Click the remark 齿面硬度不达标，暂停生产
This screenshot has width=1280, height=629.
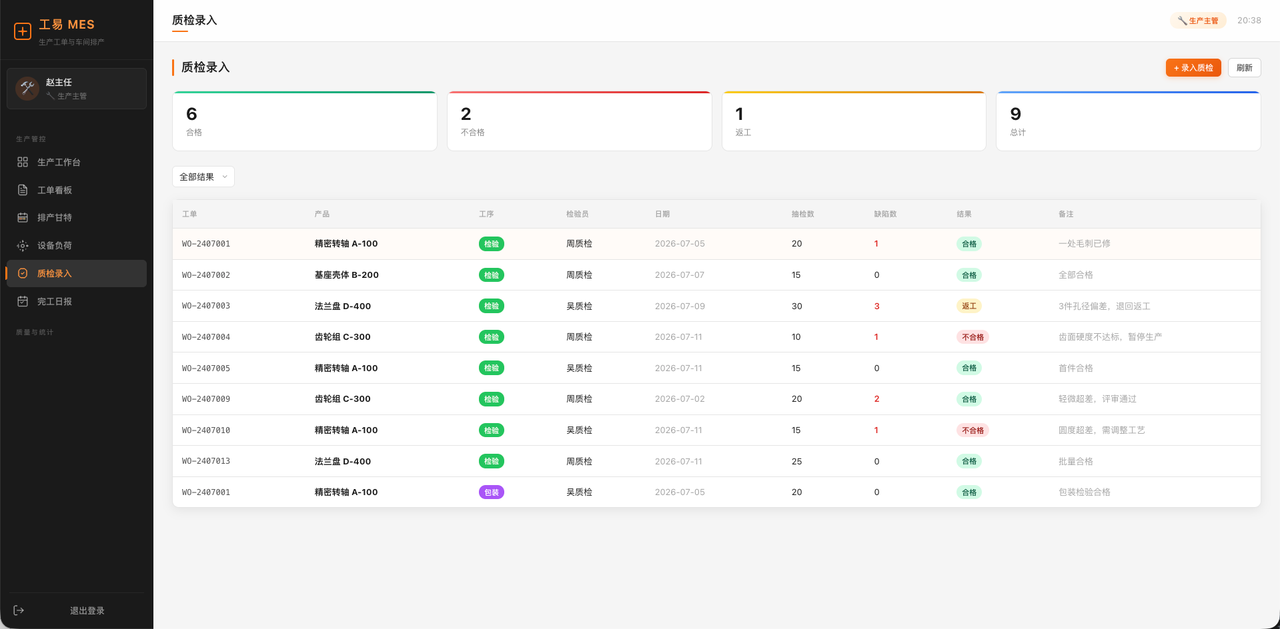tap(1110, 337)
